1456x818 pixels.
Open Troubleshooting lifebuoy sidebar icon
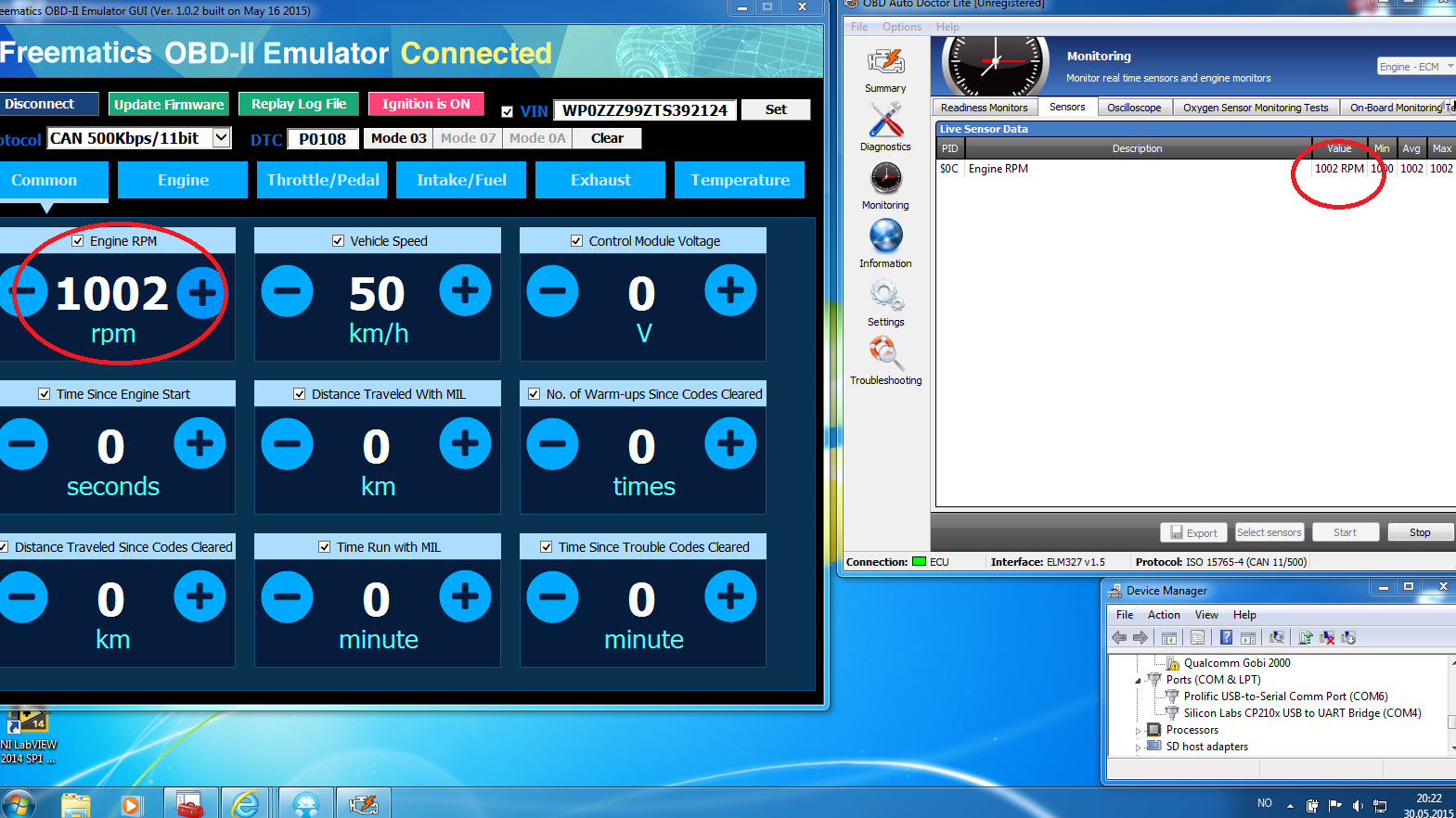tap(885, 362)
